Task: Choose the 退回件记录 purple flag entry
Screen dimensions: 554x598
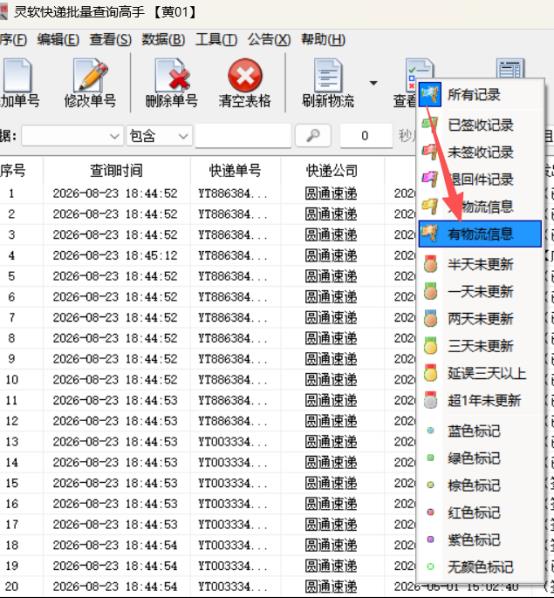Action: click(480, 179)
